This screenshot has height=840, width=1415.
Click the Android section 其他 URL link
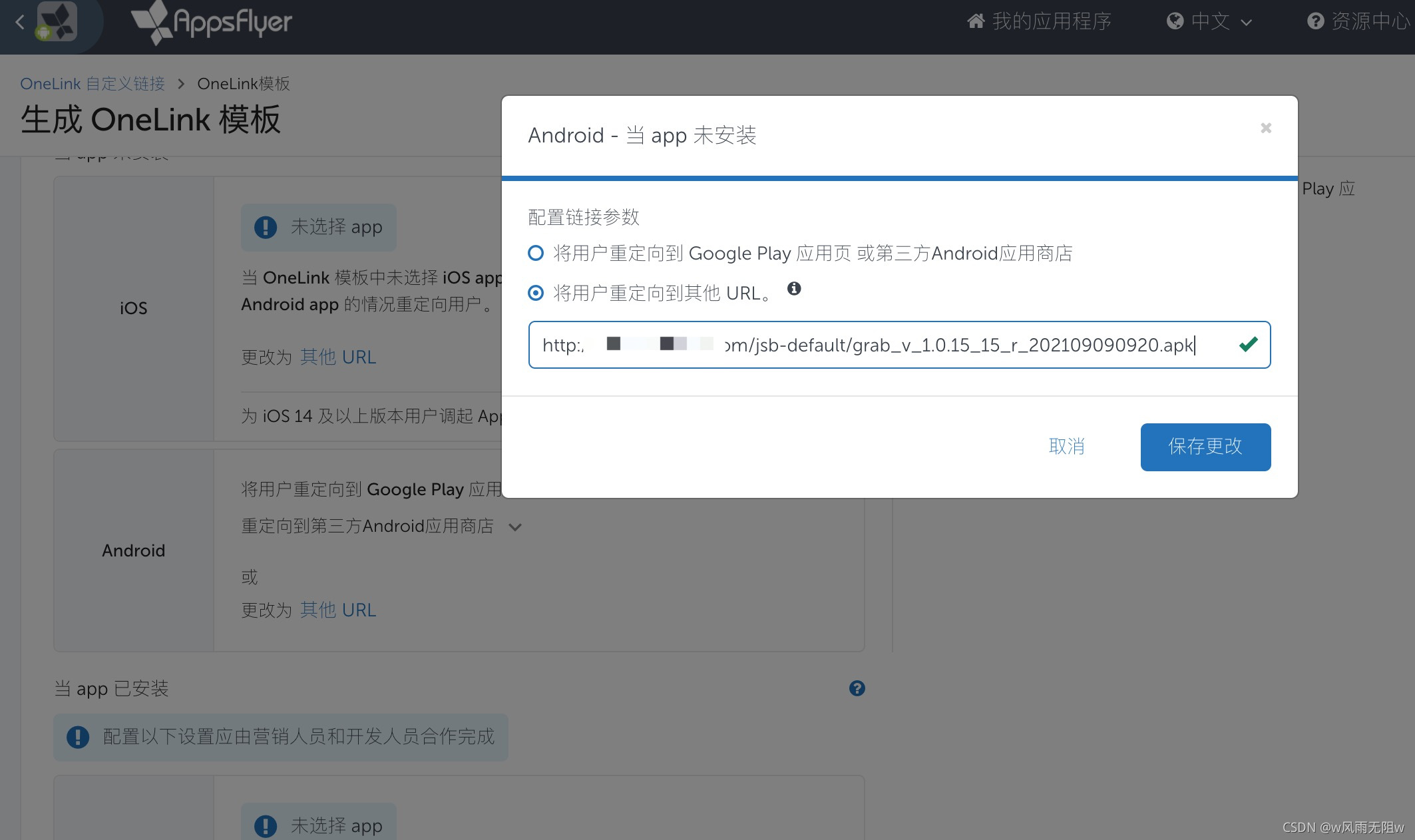point(338,610)
